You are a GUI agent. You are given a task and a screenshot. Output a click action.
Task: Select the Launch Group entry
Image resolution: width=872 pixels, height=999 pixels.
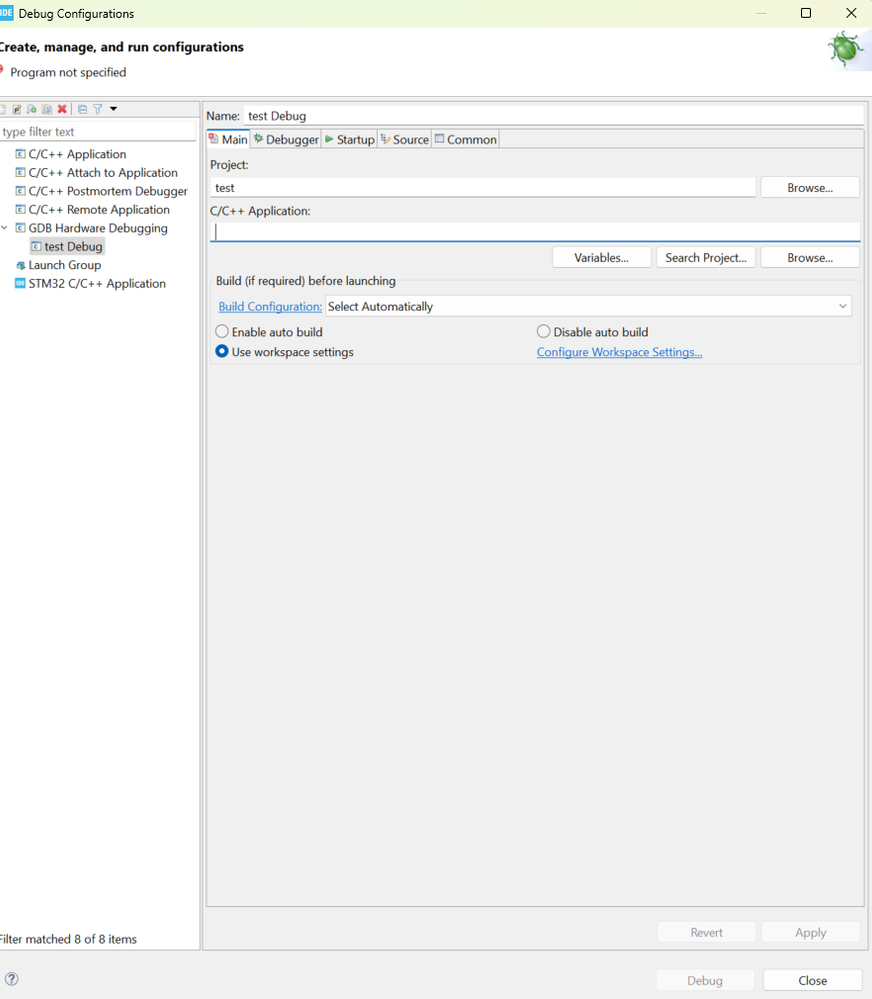click(64, 265)
